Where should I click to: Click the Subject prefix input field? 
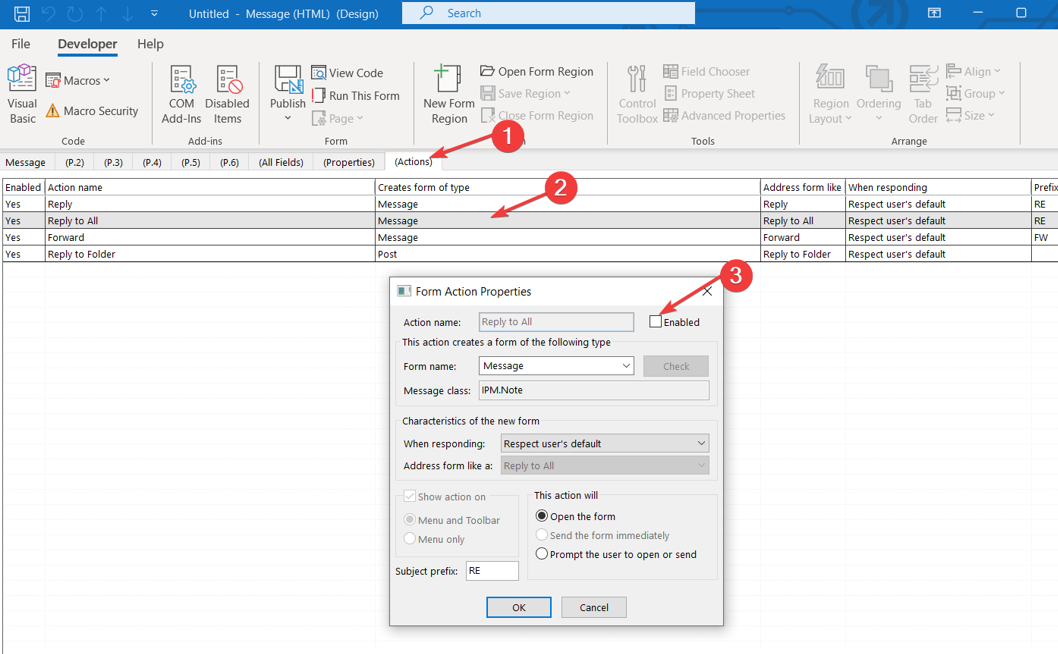point(492,571)
